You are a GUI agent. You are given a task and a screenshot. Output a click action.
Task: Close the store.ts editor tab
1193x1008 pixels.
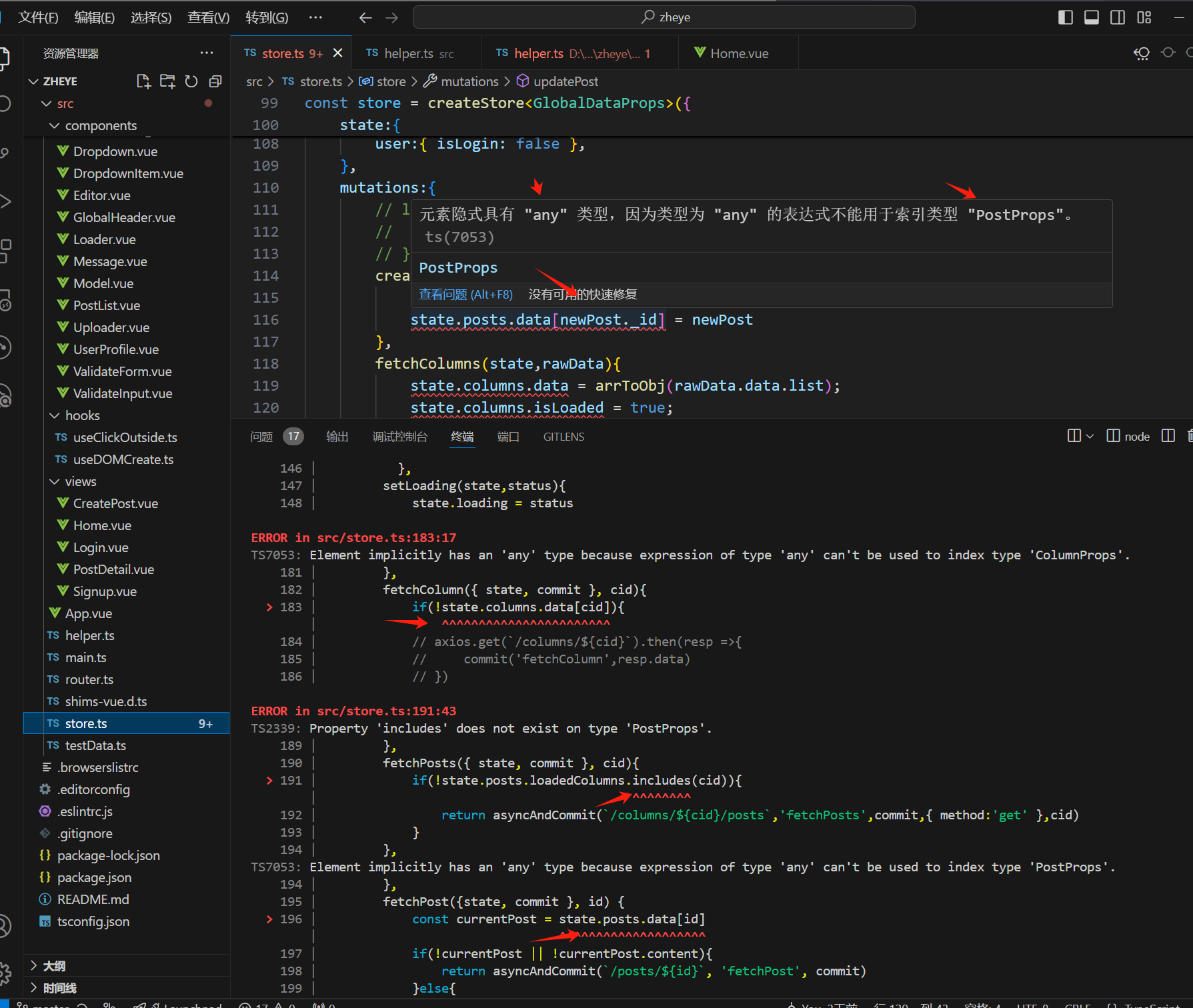[338, 53]
